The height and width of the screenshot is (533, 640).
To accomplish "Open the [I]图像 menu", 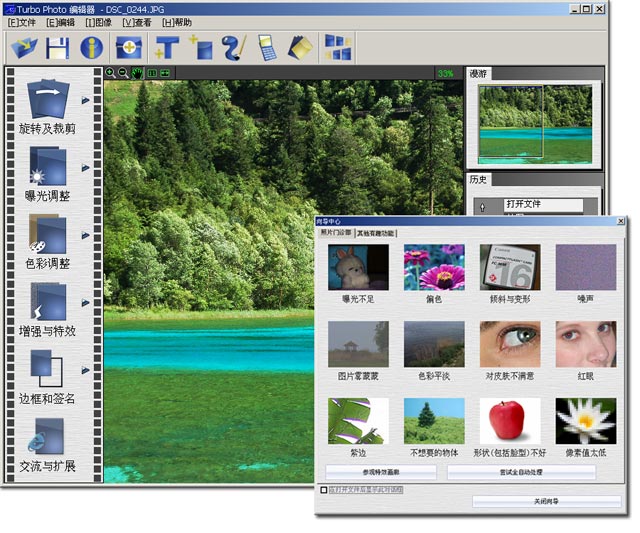I will click(98, 22).
